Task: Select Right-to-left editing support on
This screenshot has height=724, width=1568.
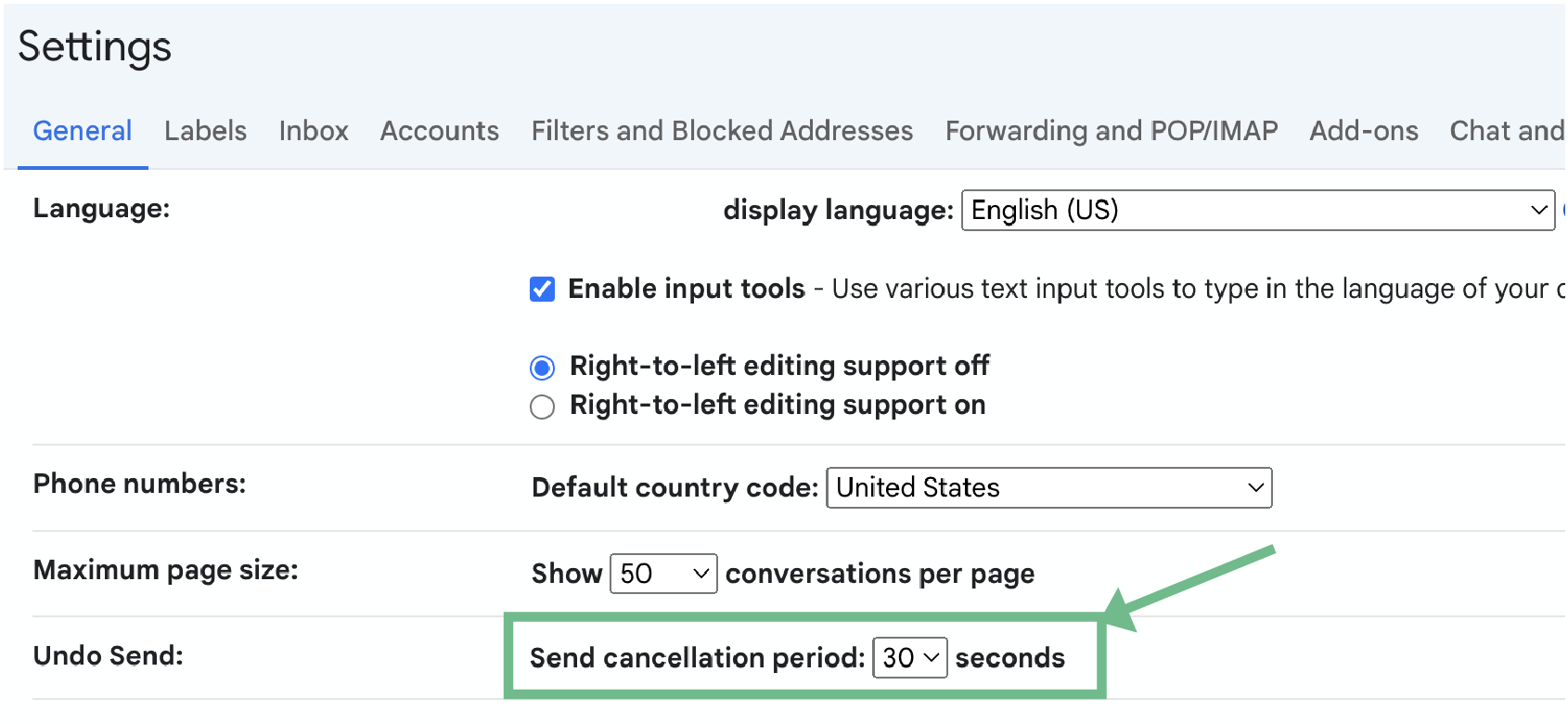Action: point(543,407)
